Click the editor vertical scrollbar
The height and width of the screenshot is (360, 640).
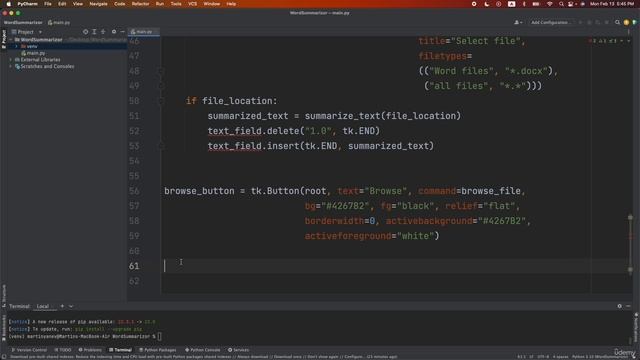point(630,243)
